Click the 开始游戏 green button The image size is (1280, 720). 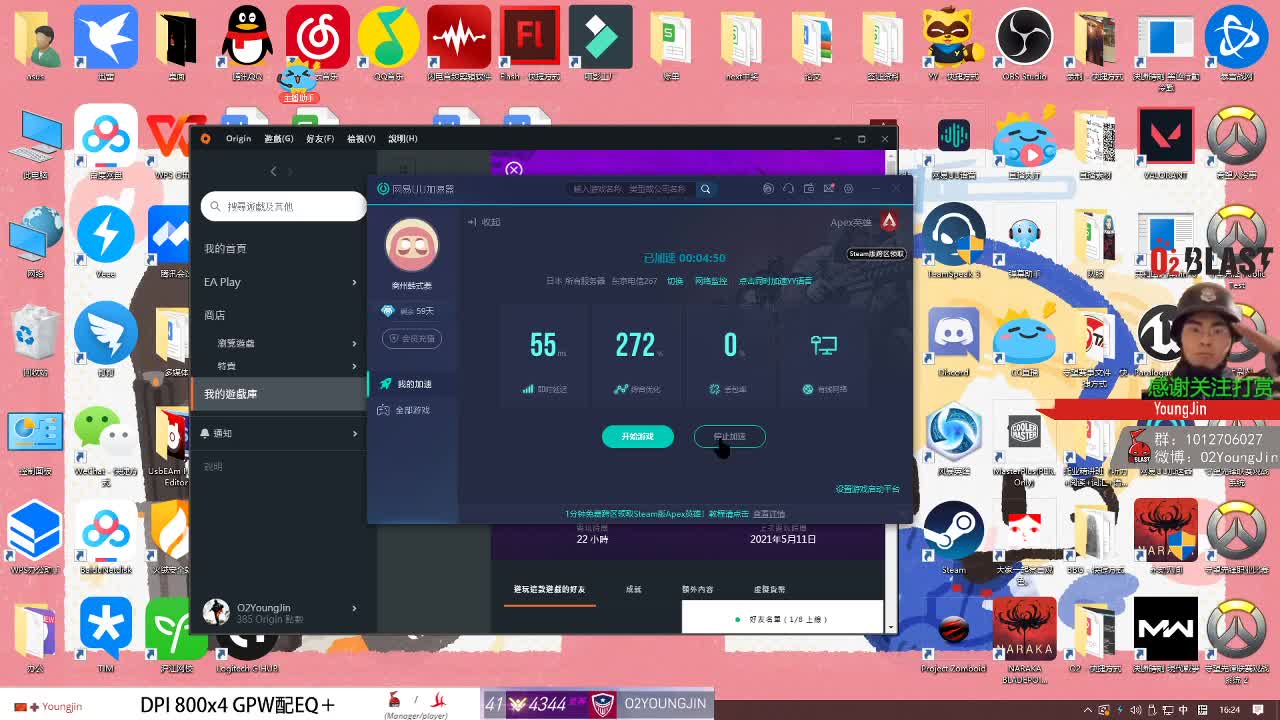[637, 436]
